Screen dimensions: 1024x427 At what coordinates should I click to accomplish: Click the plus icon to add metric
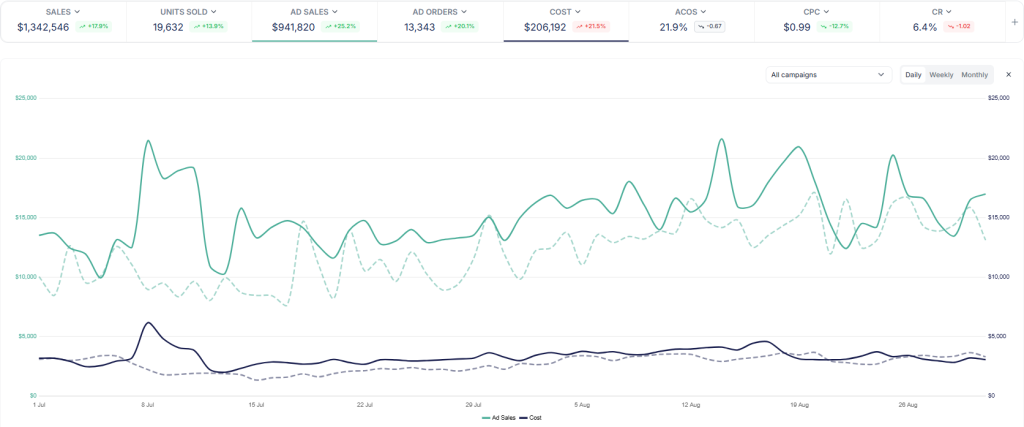coord(1014,21)
